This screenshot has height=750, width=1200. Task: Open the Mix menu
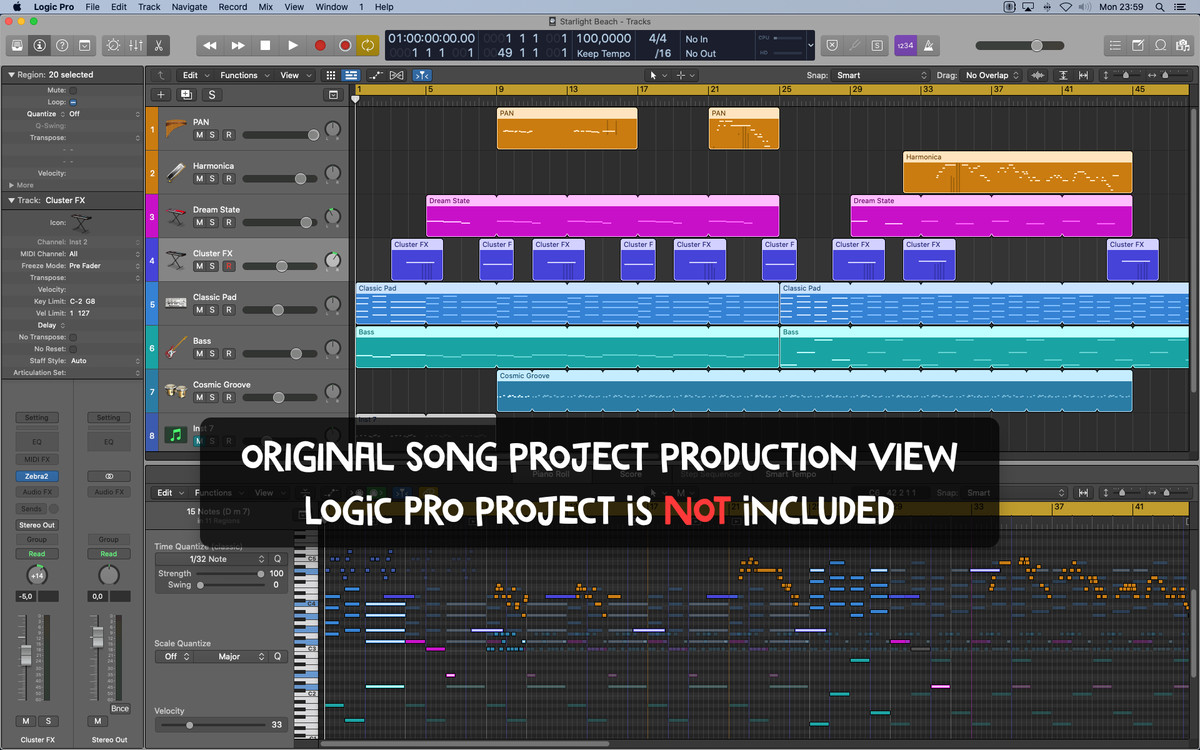265,7
